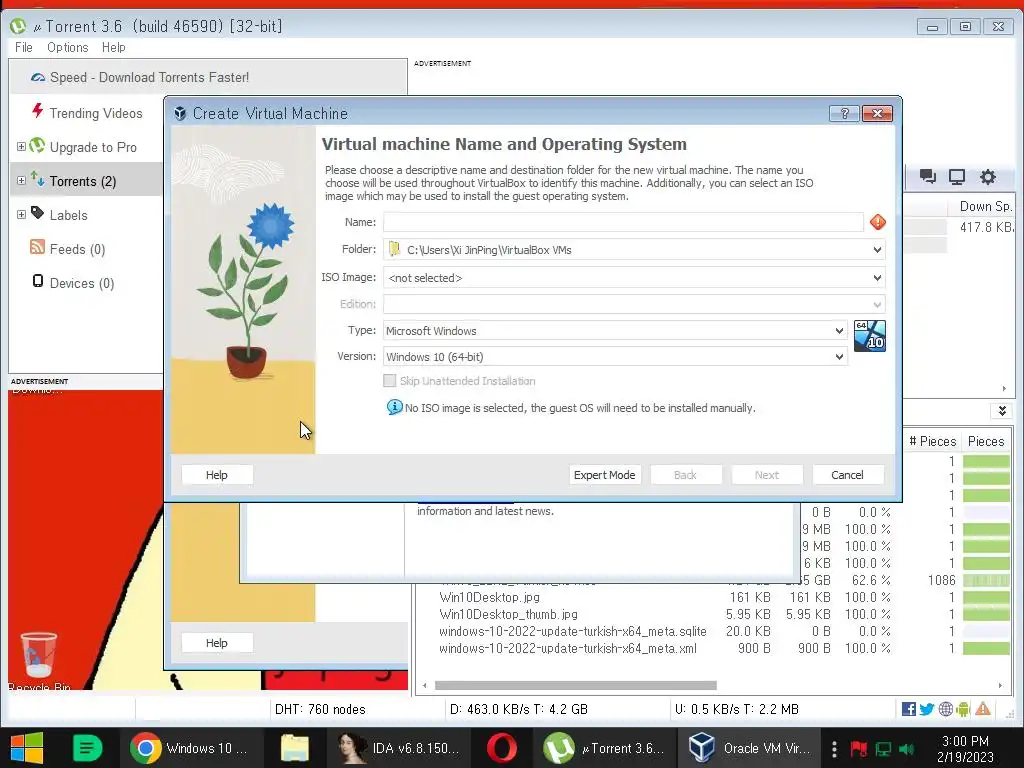Click the # Pieces column header
1024x768 pixels.
coord(933,441)
